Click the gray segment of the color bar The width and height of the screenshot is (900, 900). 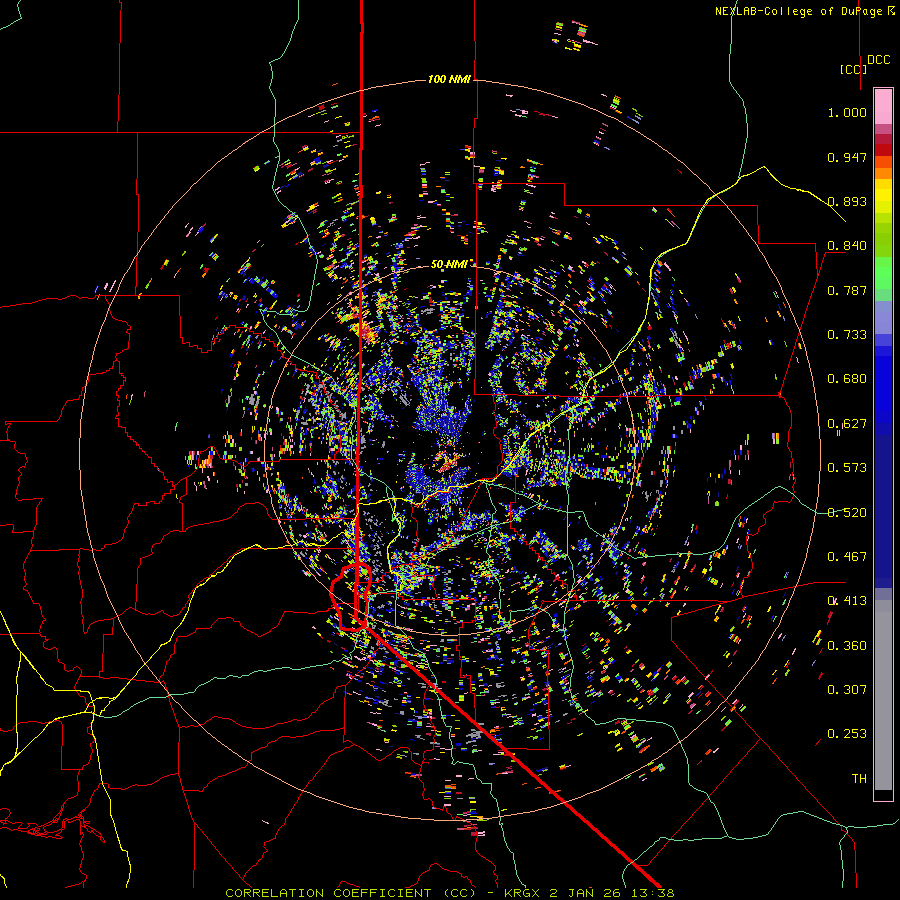pos(883,695)
